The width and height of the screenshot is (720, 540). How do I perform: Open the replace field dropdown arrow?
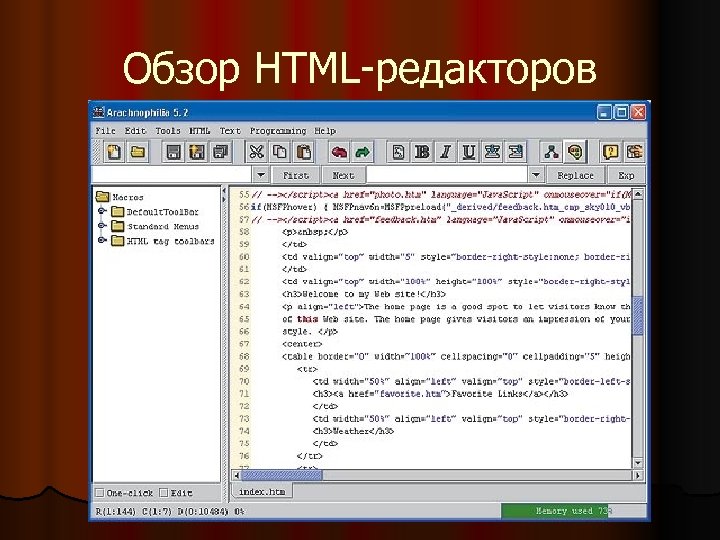(x=535, y=175)
